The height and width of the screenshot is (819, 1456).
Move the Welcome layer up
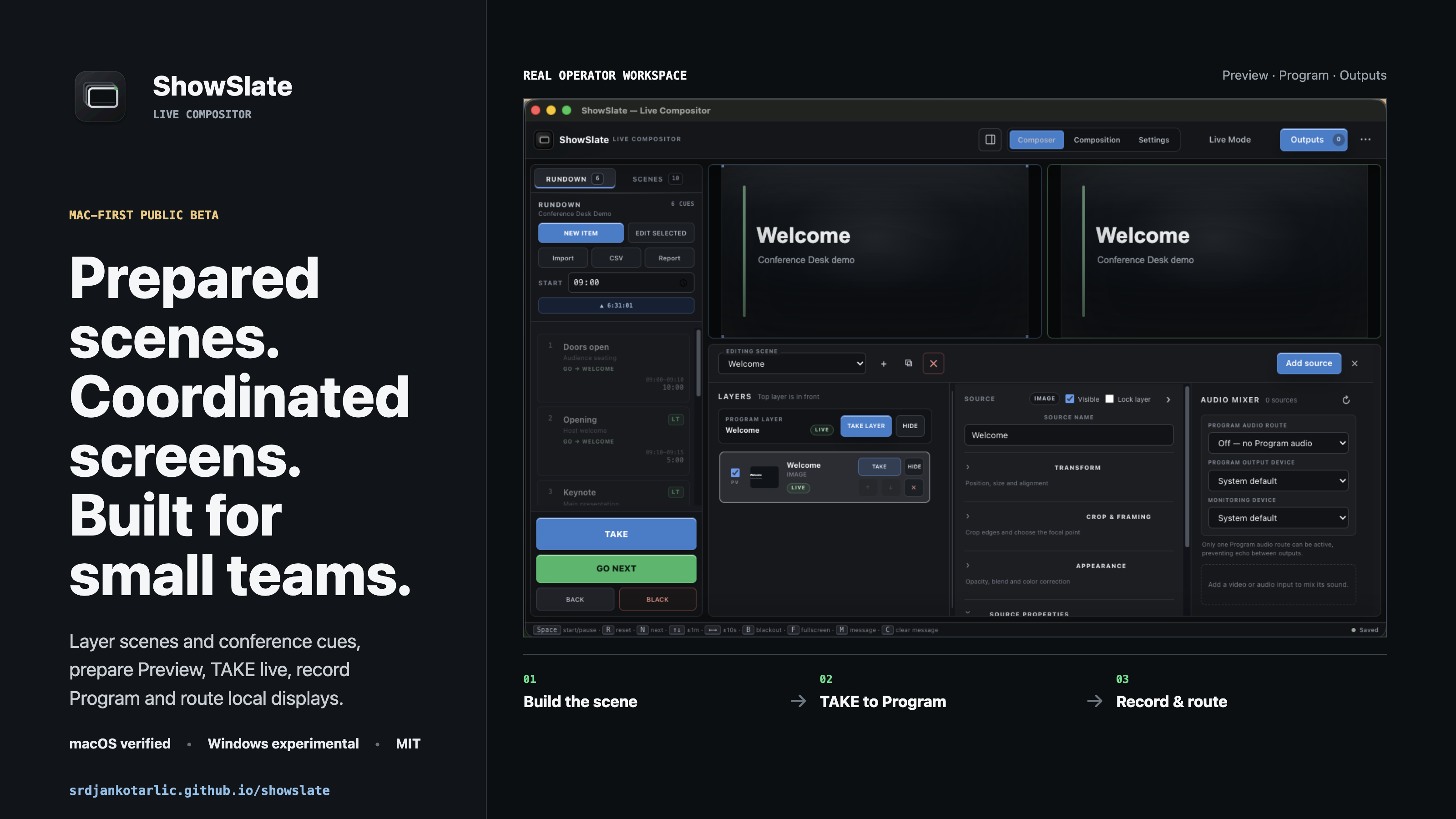pyautogui.click(x=868, y=488)
